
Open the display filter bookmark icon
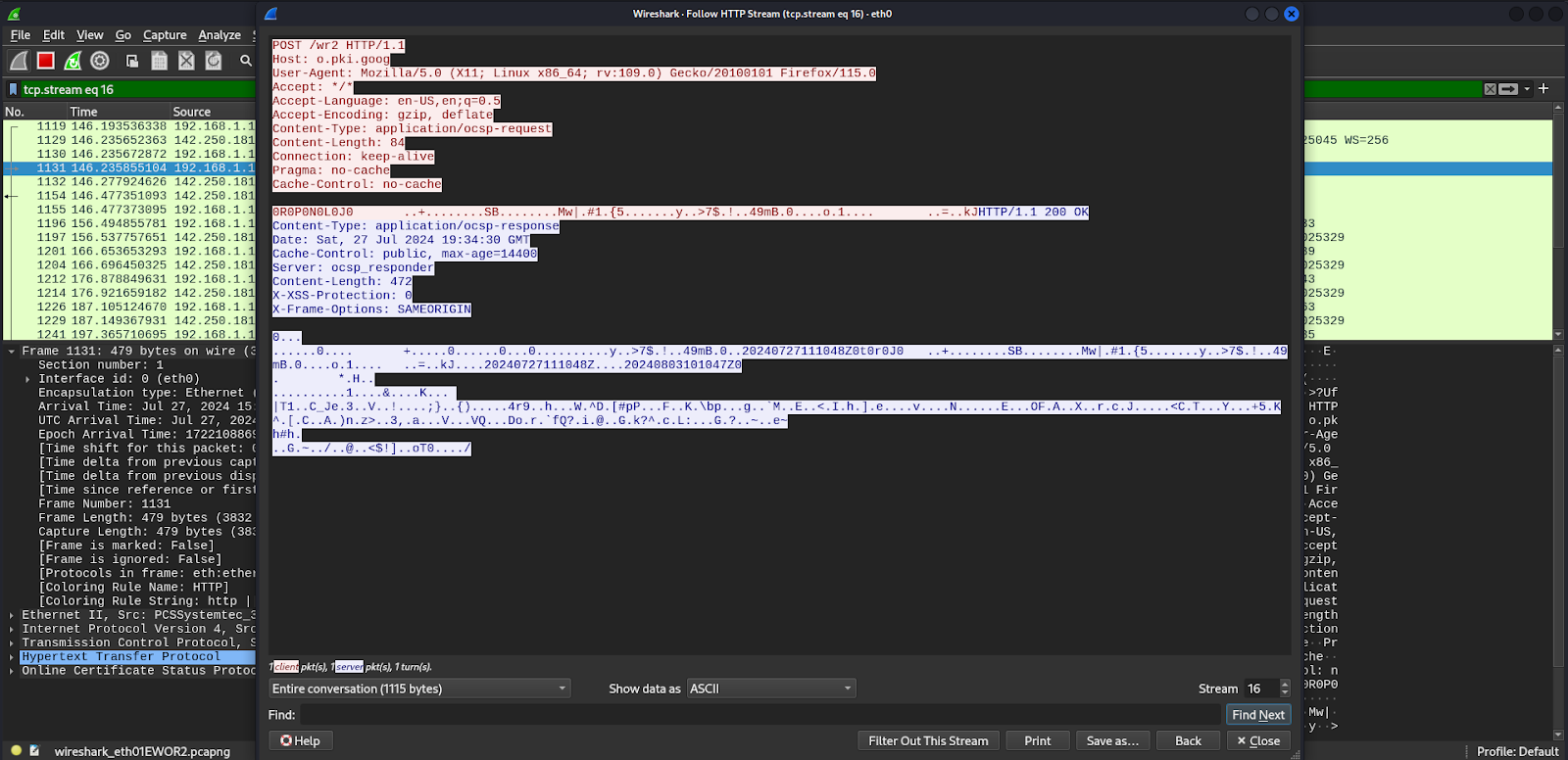[x=13, y=89]
